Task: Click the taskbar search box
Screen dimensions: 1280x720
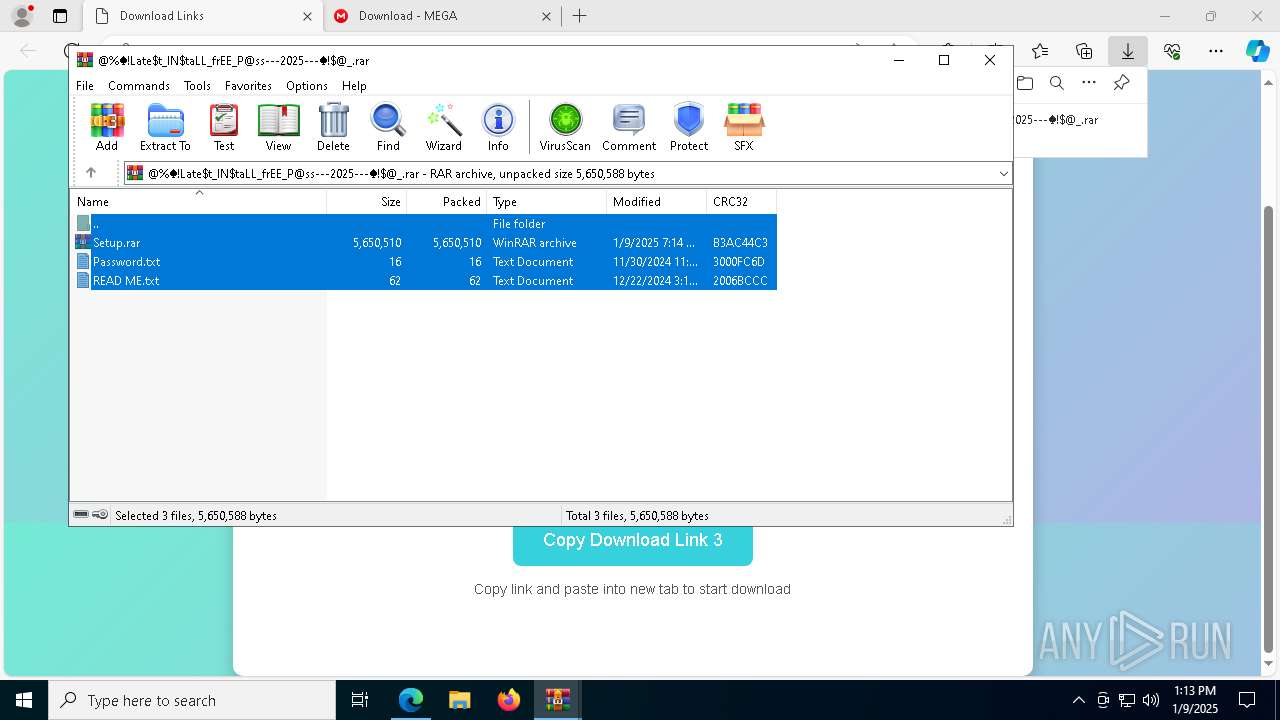Action: (x=192, y=700)
